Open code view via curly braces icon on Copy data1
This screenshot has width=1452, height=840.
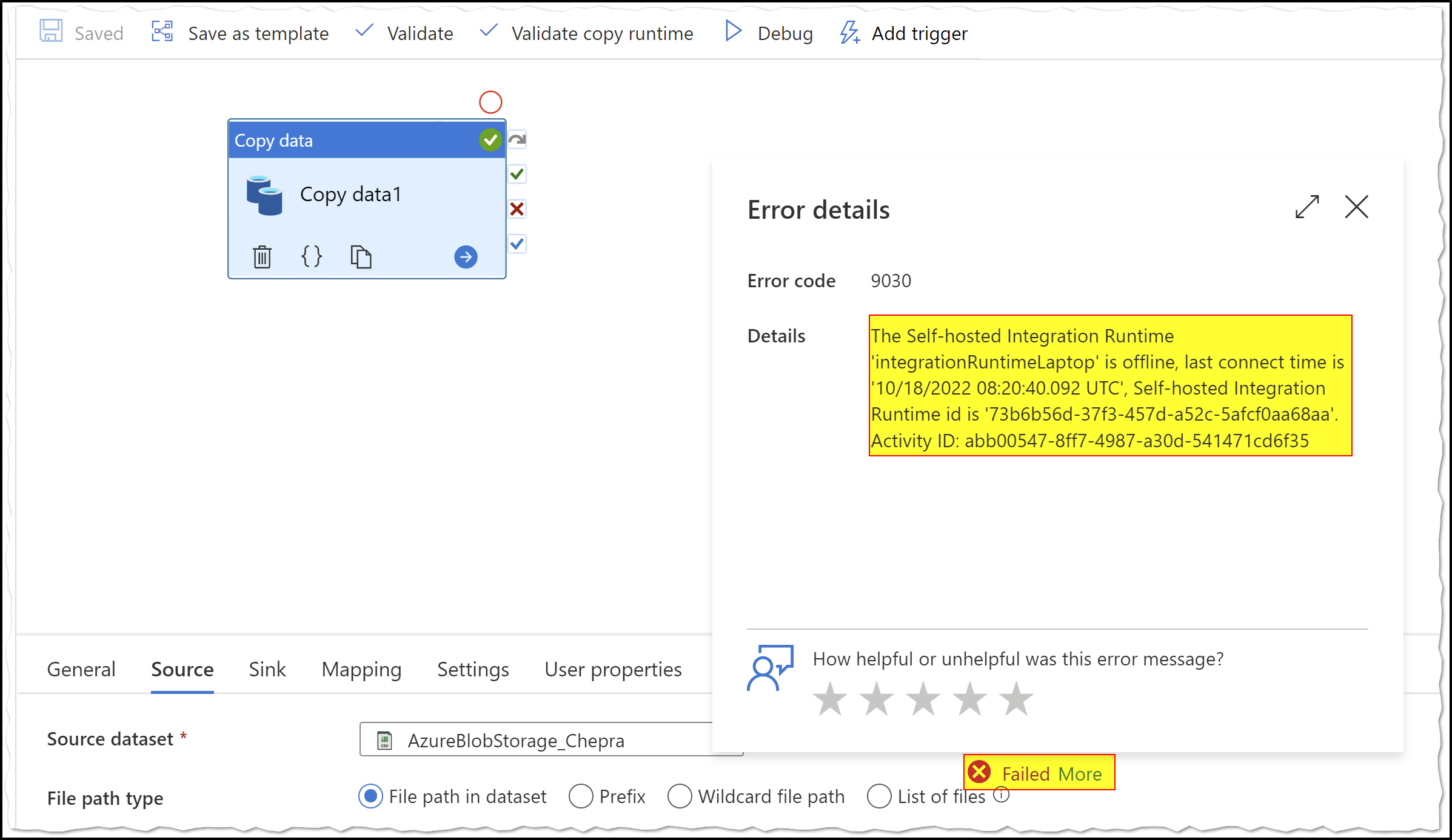311,256
